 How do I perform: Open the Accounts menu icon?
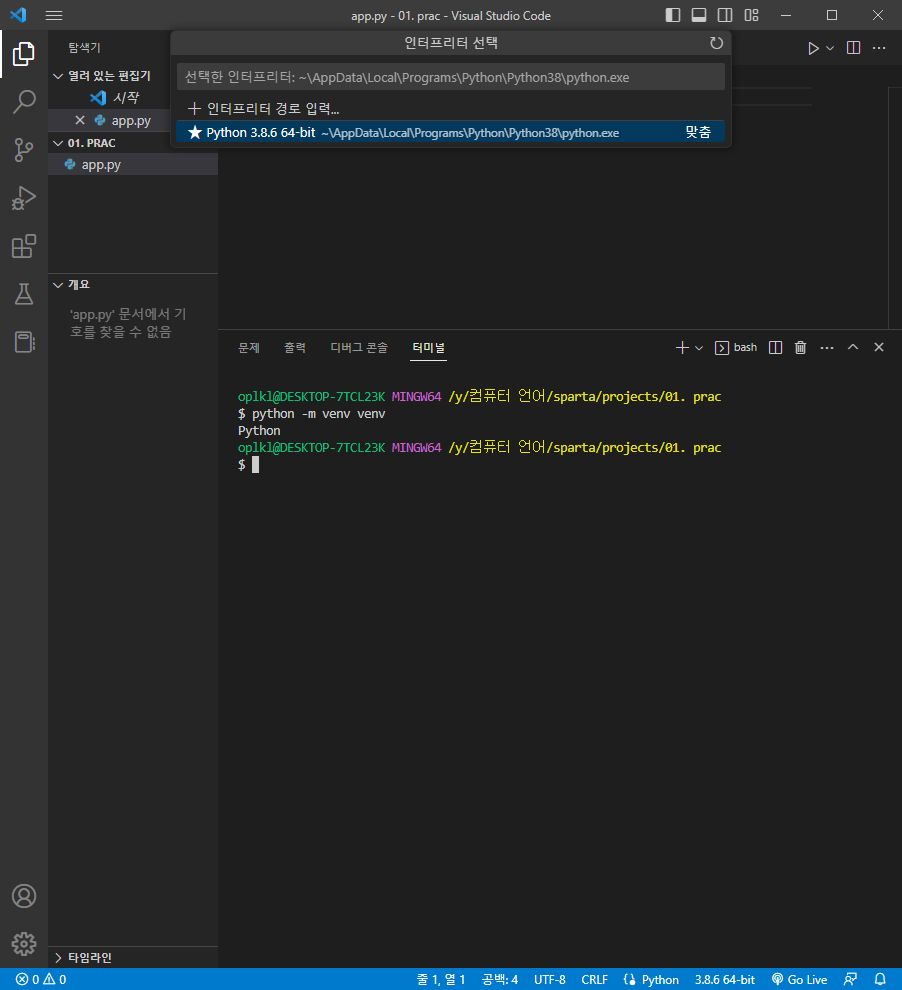24,896
